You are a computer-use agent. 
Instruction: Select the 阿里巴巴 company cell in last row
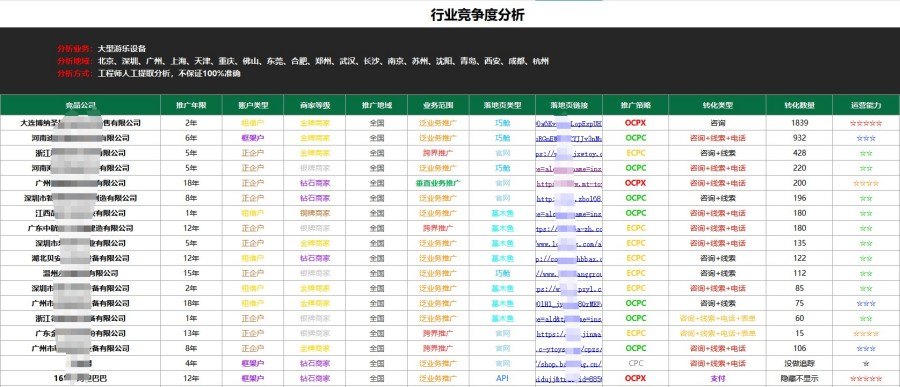point(80,378)
